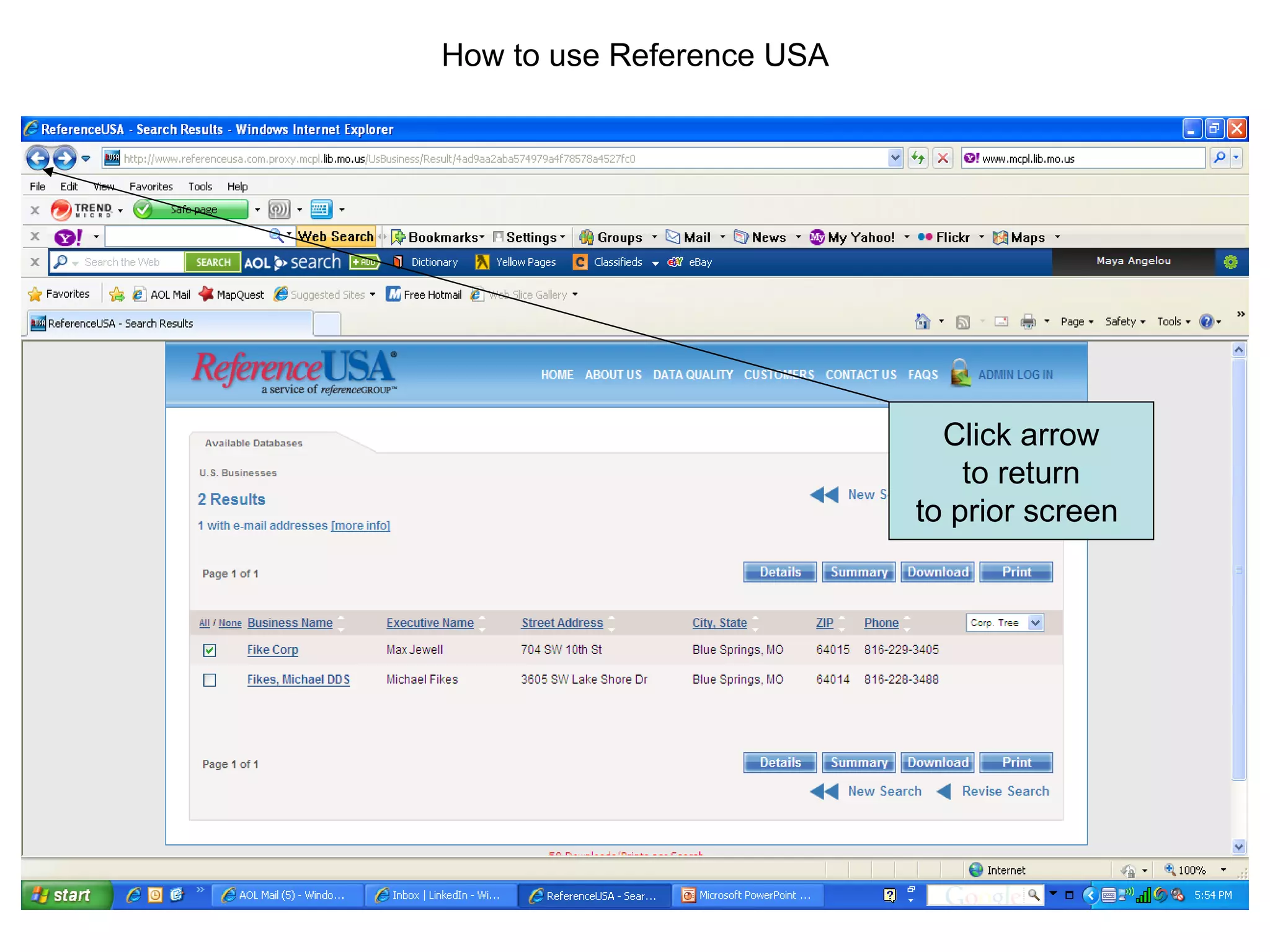The image size is (1270, 952).
Task: Click the vertical scrollbar thumb
Action: [x=1238, y=569]
